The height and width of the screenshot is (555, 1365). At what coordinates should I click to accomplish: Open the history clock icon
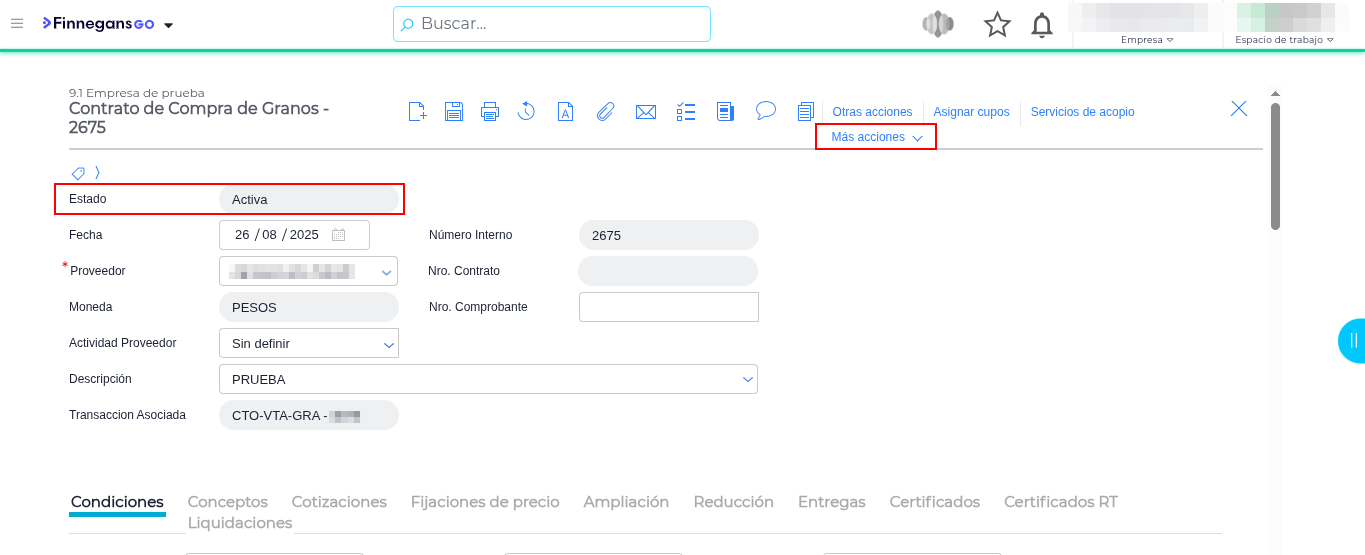click(x=527, y=111)
